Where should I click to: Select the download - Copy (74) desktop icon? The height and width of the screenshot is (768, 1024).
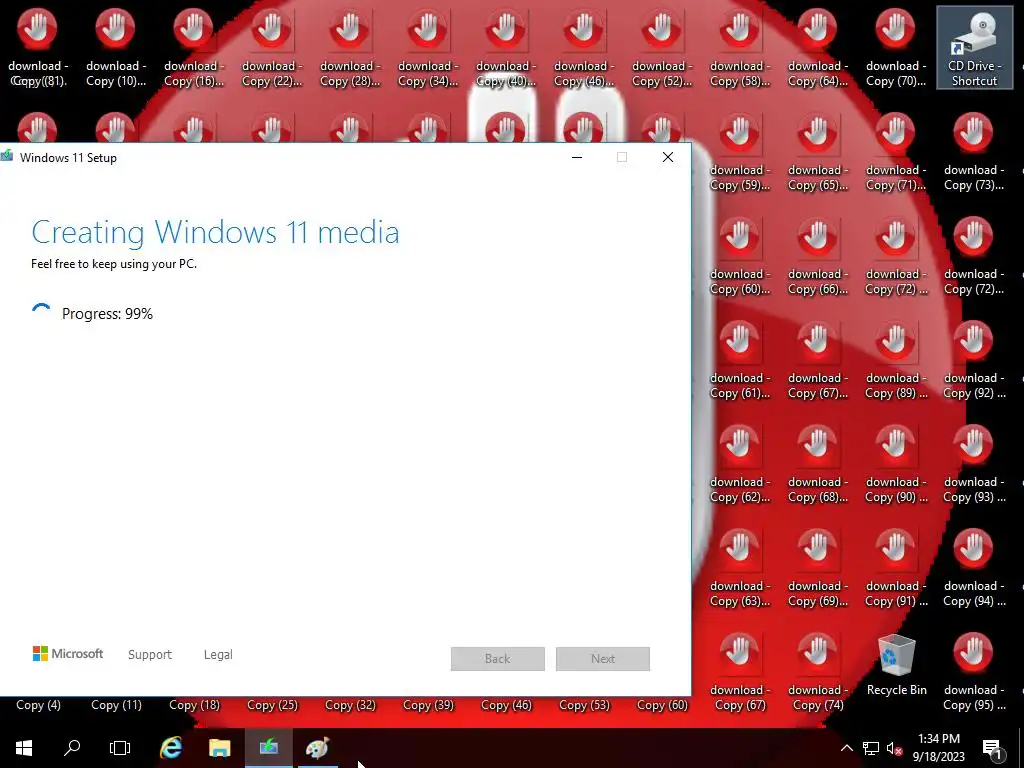click(x=818, y=671)
